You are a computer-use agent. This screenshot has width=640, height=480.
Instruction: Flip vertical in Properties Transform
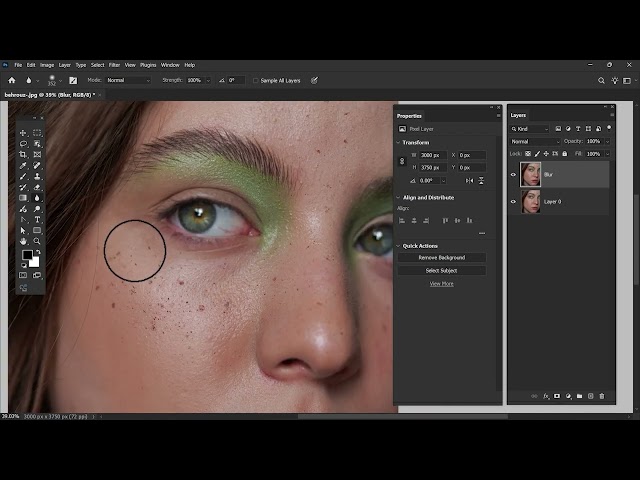click(481, 180)
